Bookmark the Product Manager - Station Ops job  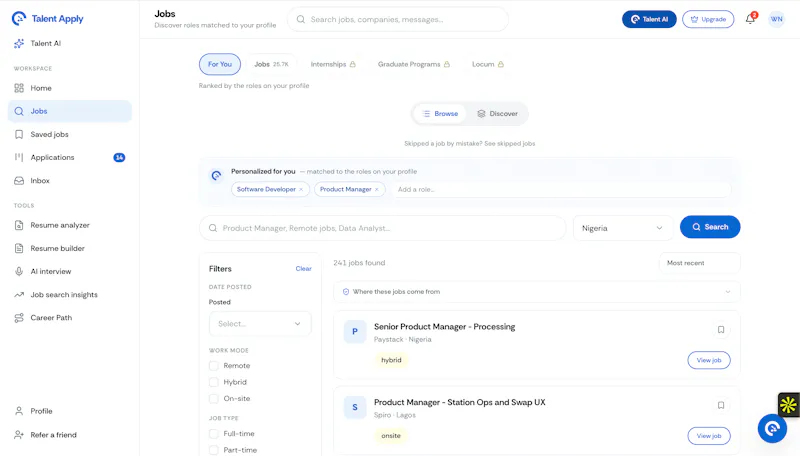721,405
